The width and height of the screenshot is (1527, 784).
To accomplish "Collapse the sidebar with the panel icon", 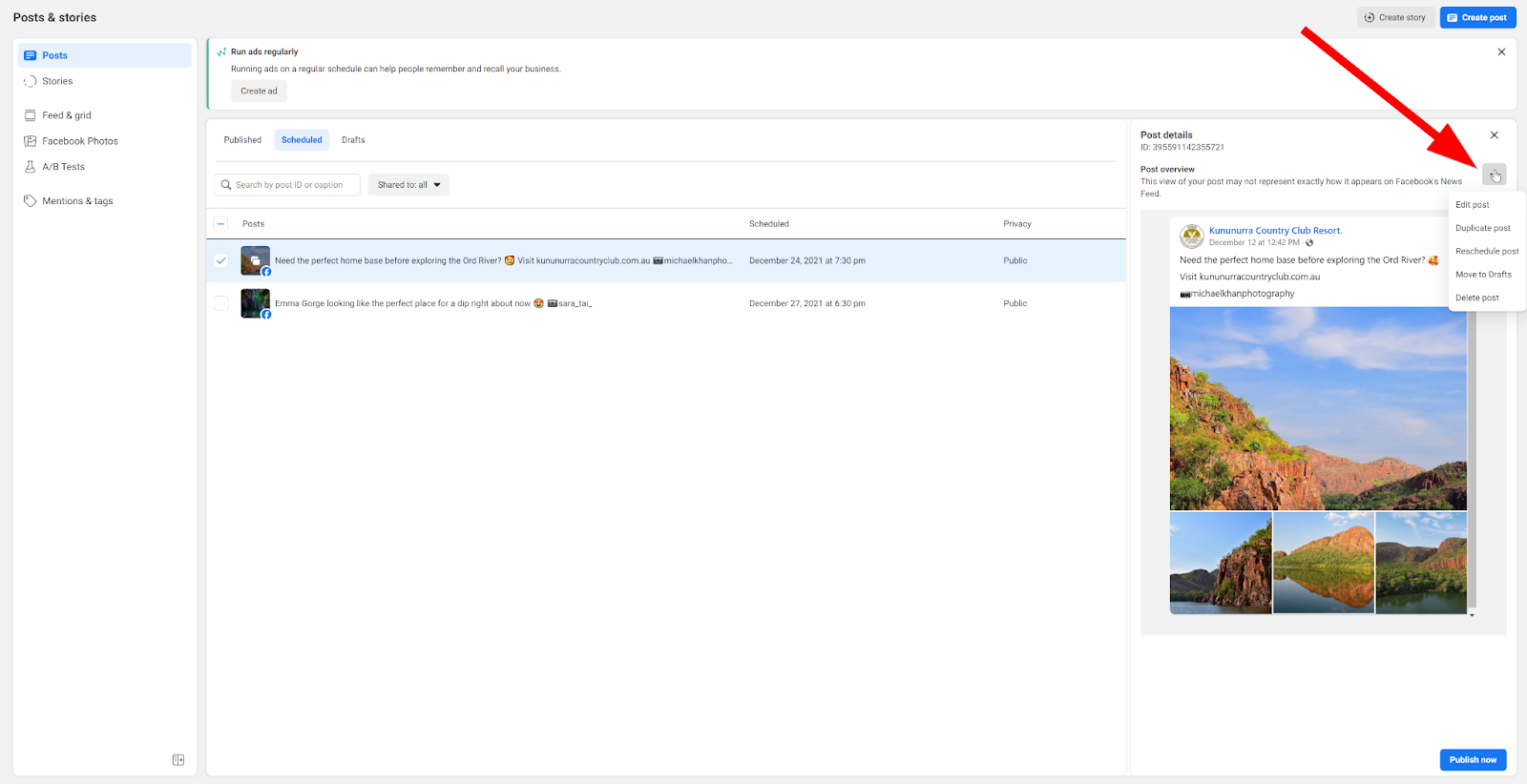I will point(178,760).
